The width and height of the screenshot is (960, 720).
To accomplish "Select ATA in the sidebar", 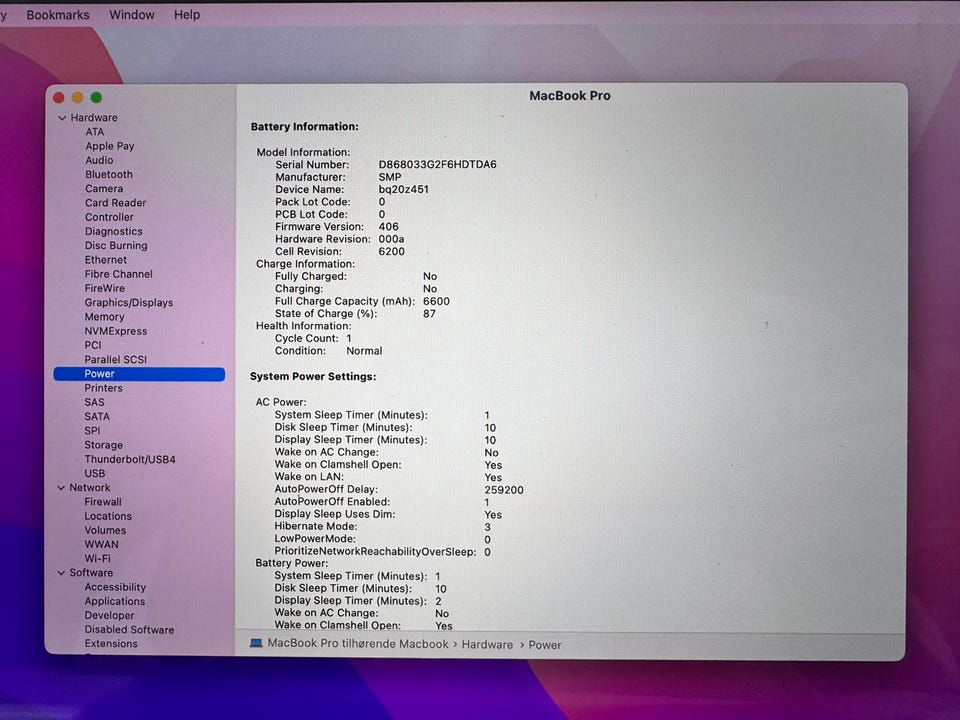I will pos(95,132).
